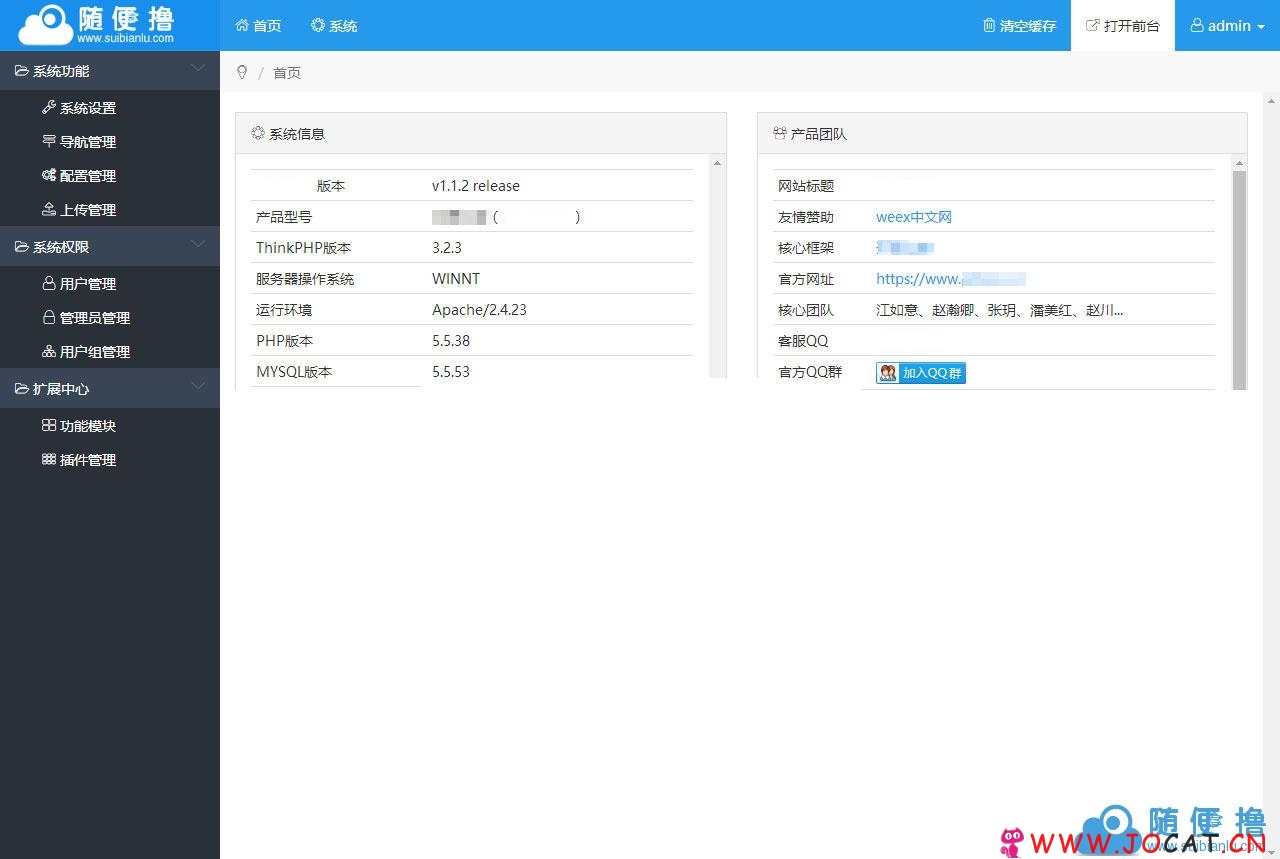Click the gear icon in 系统信息 header
This screenshot has height=859, width=1280.
[x=258, y=133]
